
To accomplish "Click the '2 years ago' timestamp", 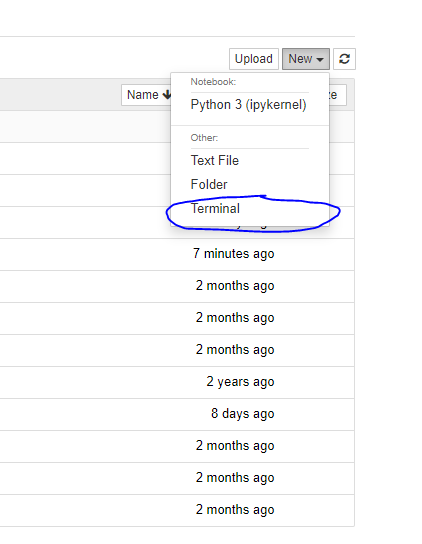I will click(x=240, y=382).
